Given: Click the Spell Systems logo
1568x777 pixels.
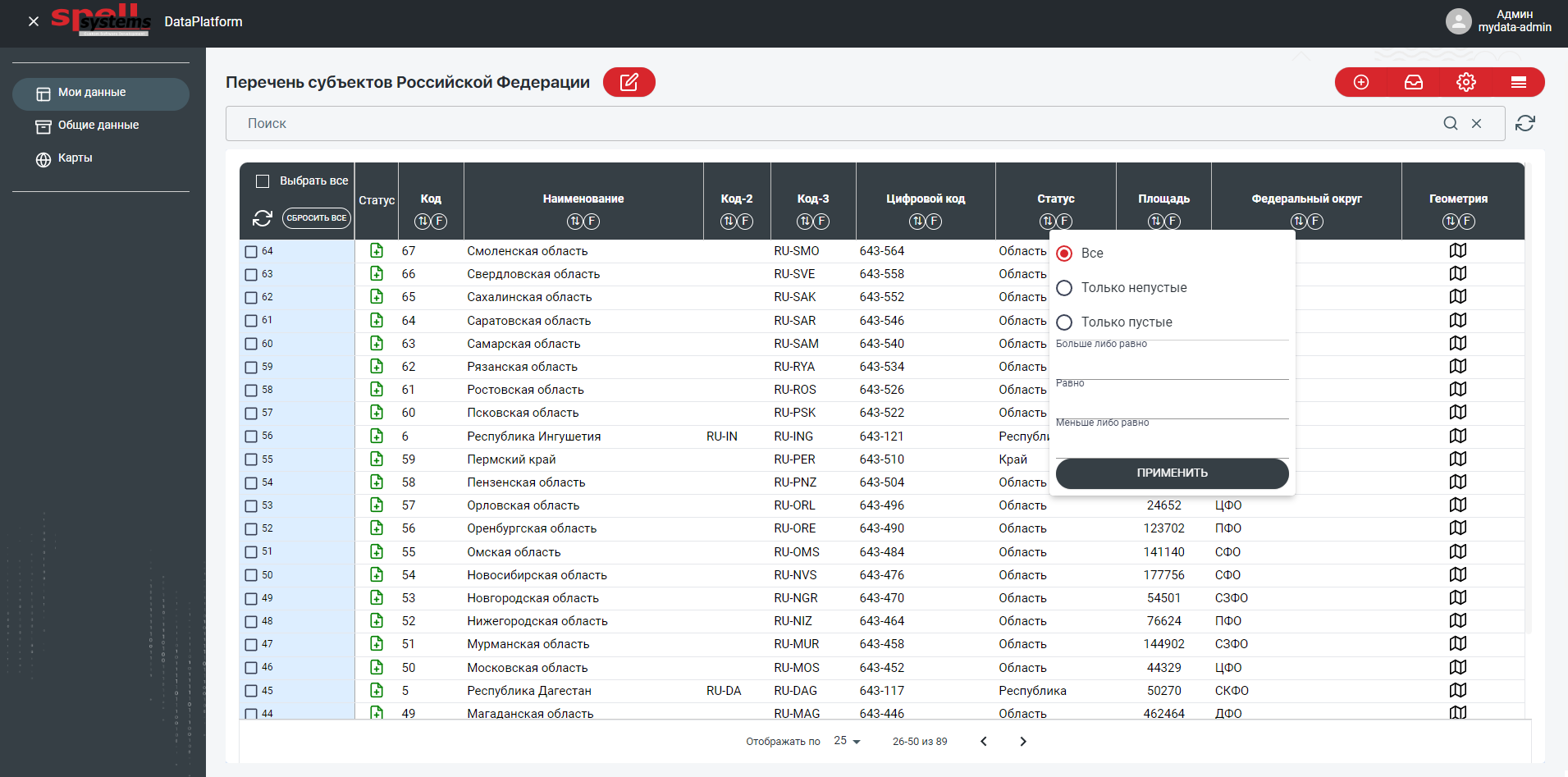Looking at the screenshot, I should (101, 21).
